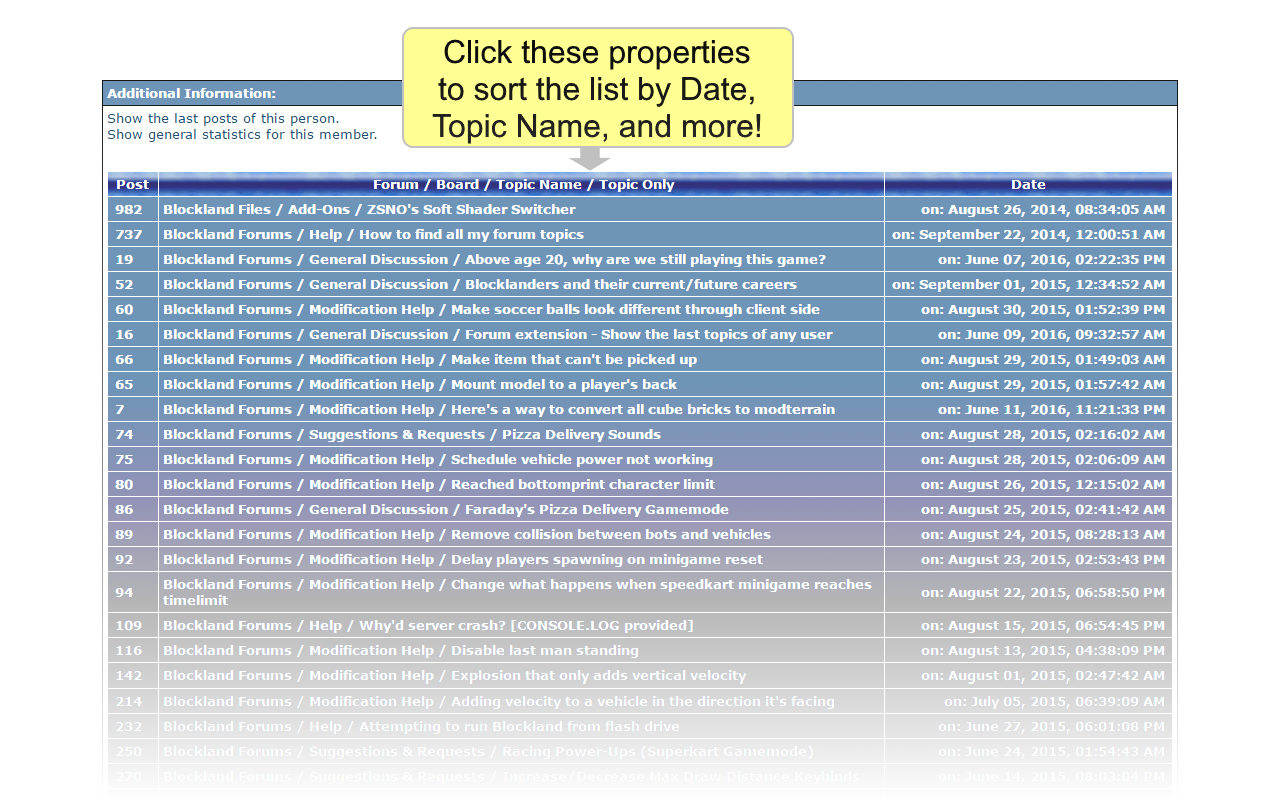Viewport: 1280px width, 800px height.
Task: Click post number 52
Action: (x=124, y=284)
